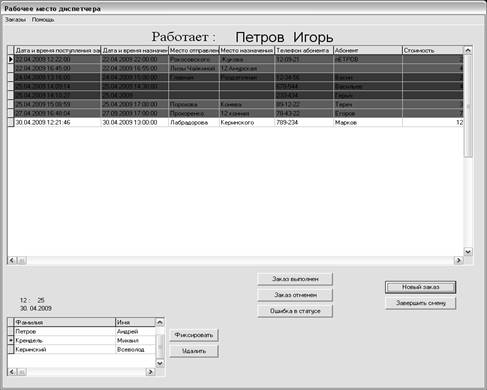The width and height of the screenshot is (487, 390).
Task: Click the Фиксировать button
Action: coord(194,335)
